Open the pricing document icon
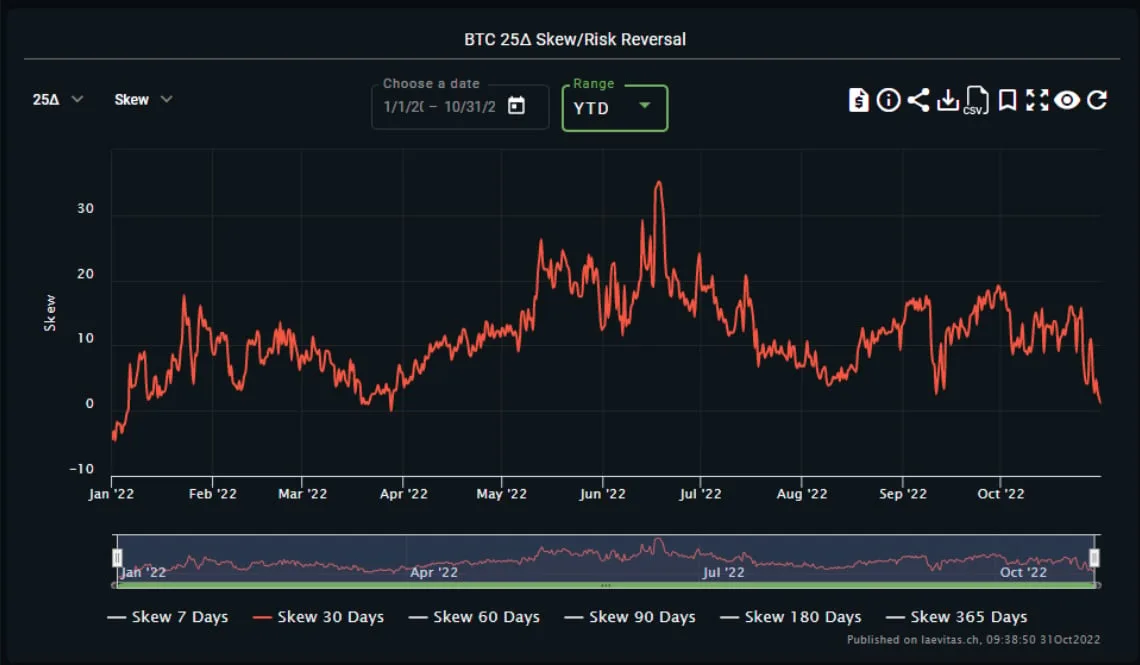Screen dimensions: 1140x665 pyautogui.click(x=858, y=100)
